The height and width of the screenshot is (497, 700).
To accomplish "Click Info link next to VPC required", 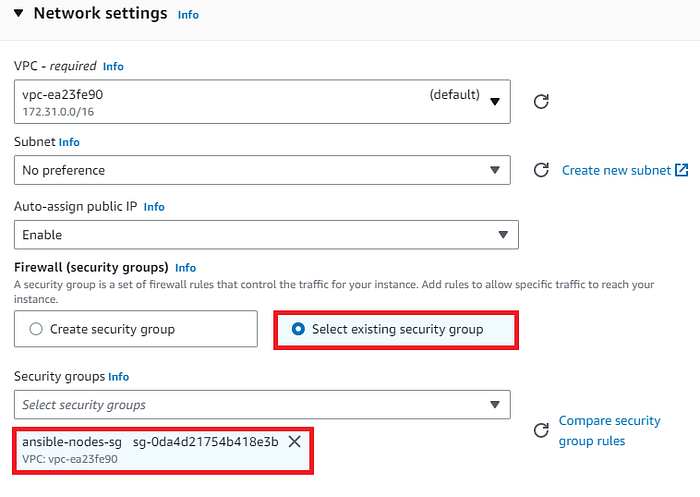I will tap(113, 66).
